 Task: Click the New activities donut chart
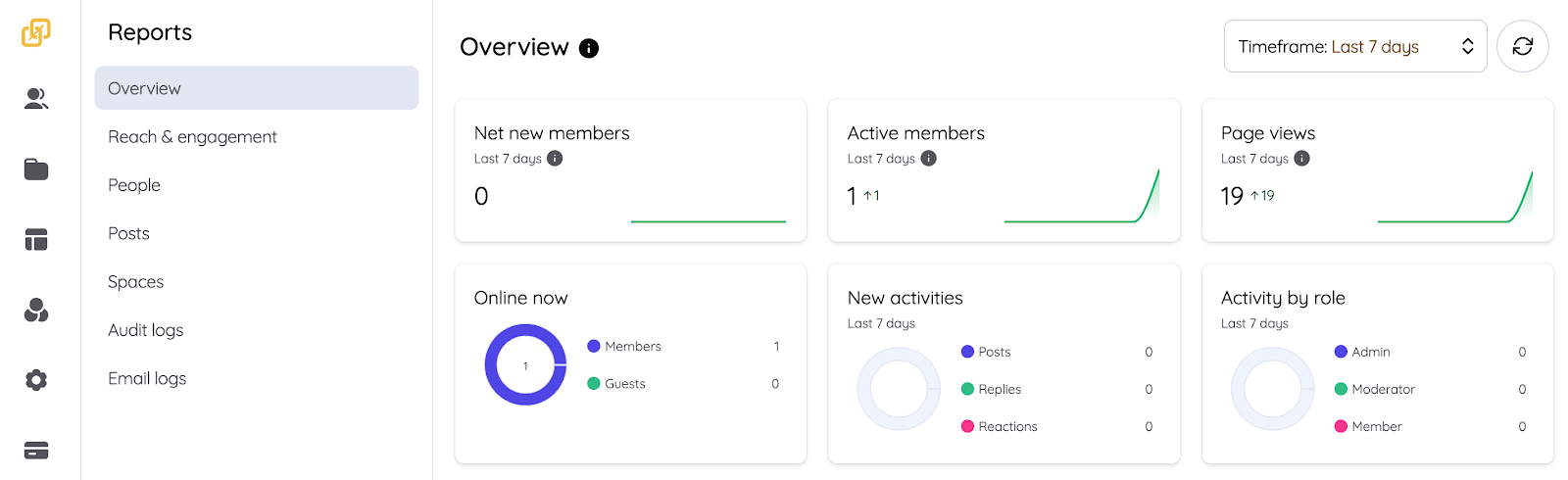[x=899, y=389]
